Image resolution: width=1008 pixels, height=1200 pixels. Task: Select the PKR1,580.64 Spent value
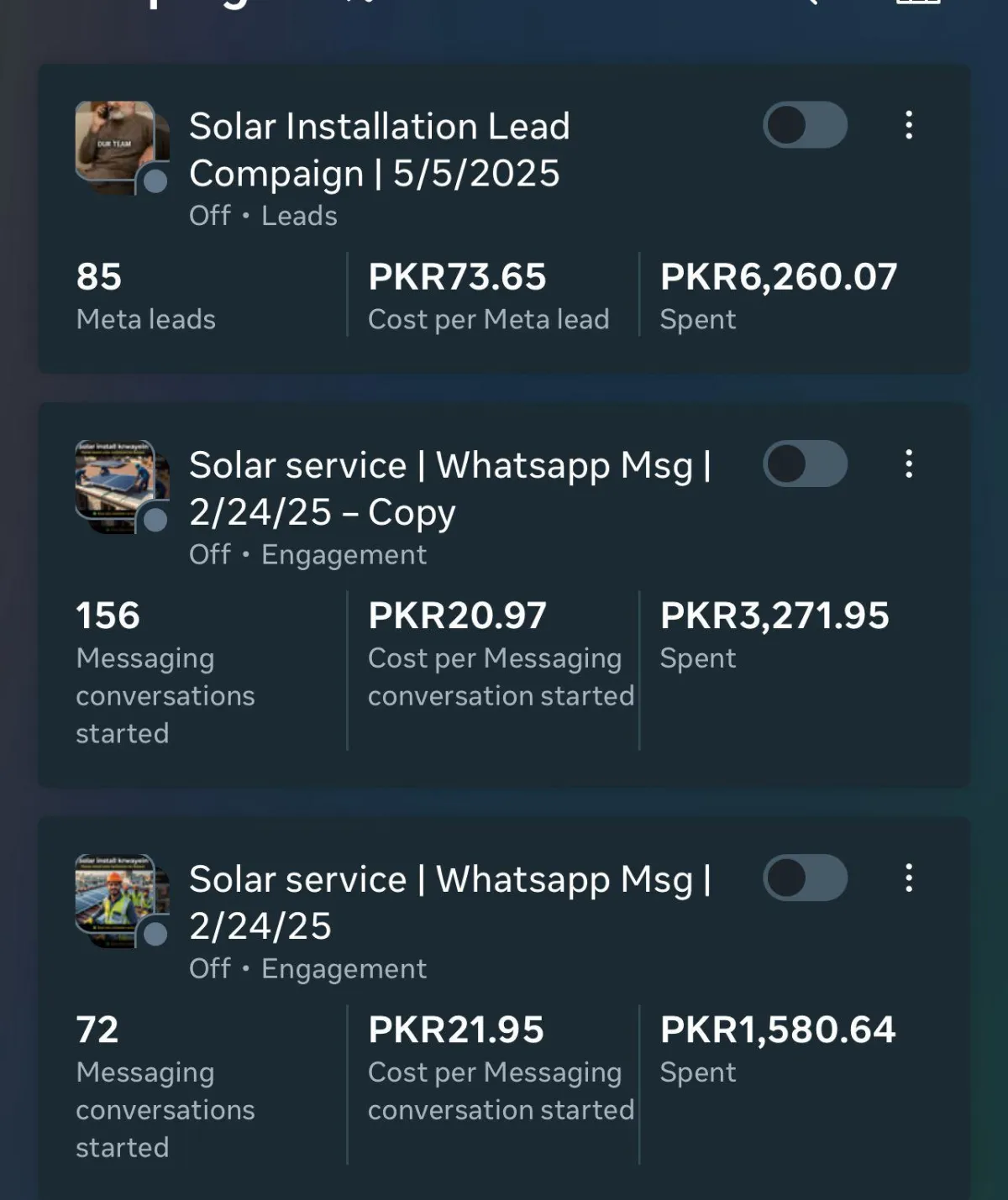[777, 1049]
